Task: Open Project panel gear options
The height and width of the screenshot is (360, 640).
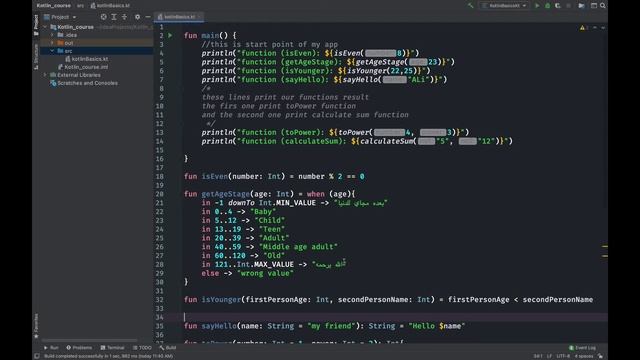Action: click(138, 17)
